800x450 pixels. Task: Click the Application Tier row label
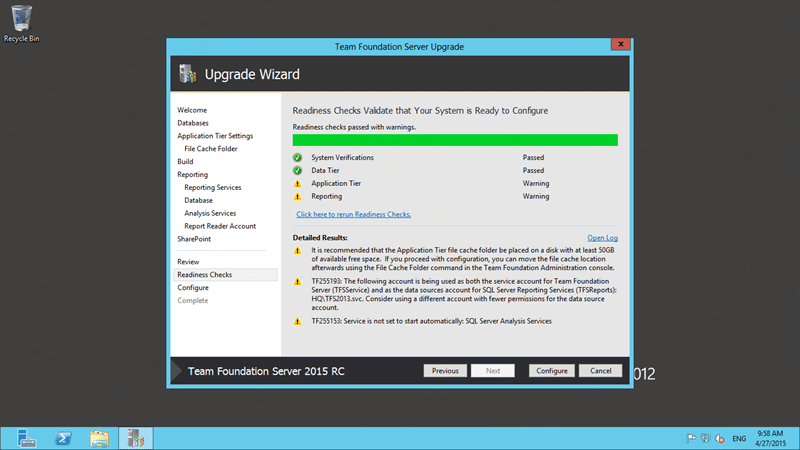(336, 183)
